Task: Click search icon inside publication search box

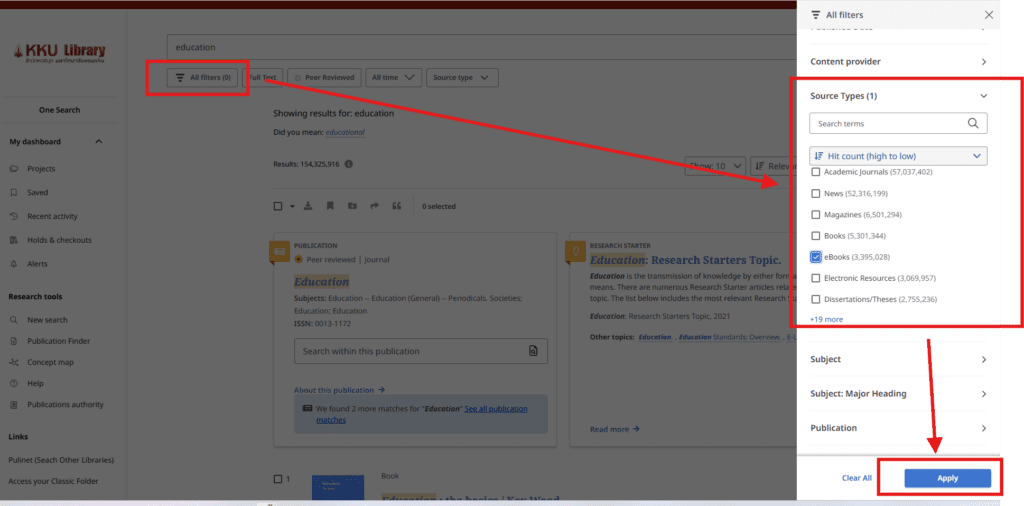Action: click(x=533, y=351)
